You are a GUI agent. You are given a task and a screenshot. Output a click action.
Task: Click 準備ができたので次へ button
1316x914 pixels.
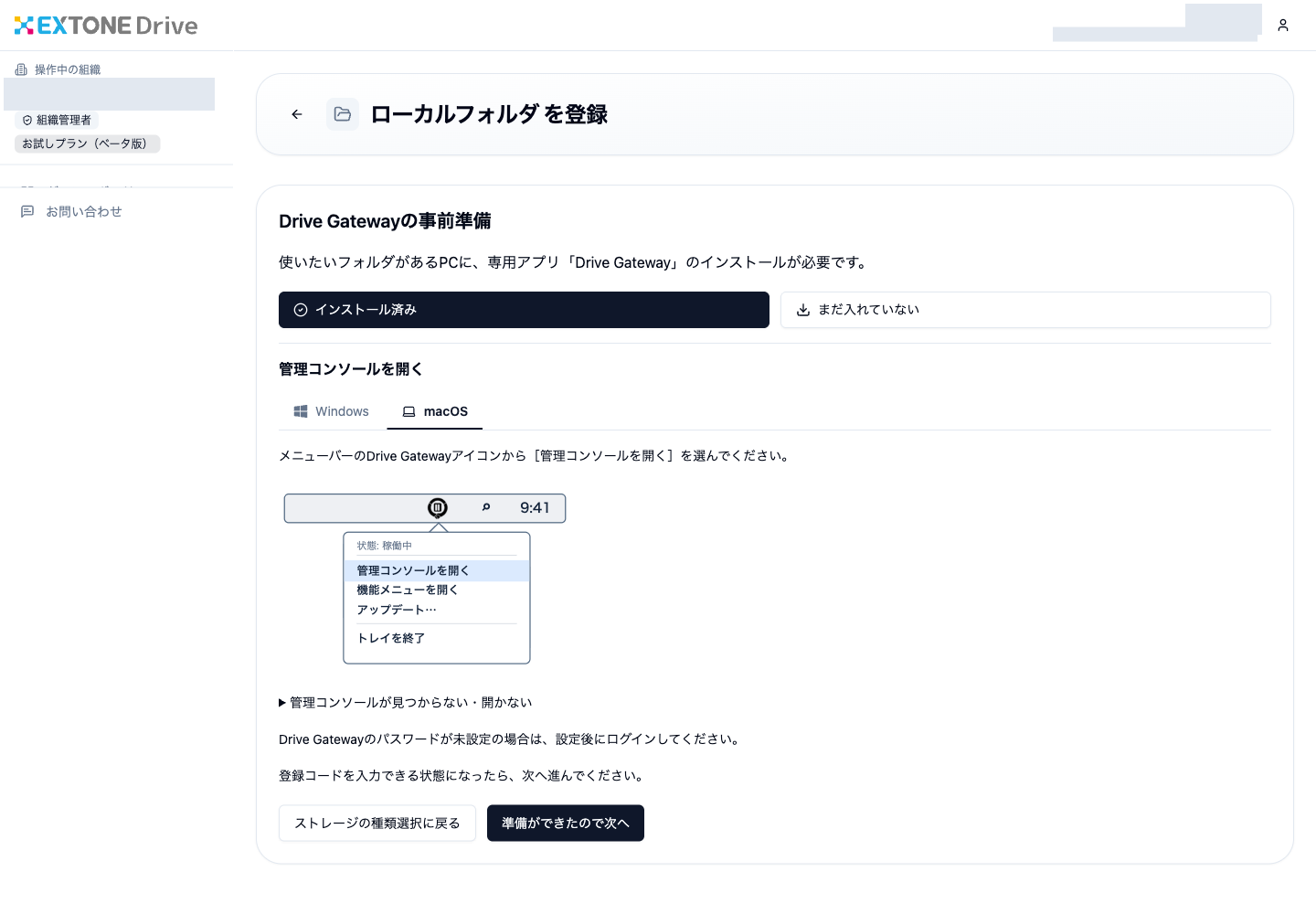[x=566, y=824]
